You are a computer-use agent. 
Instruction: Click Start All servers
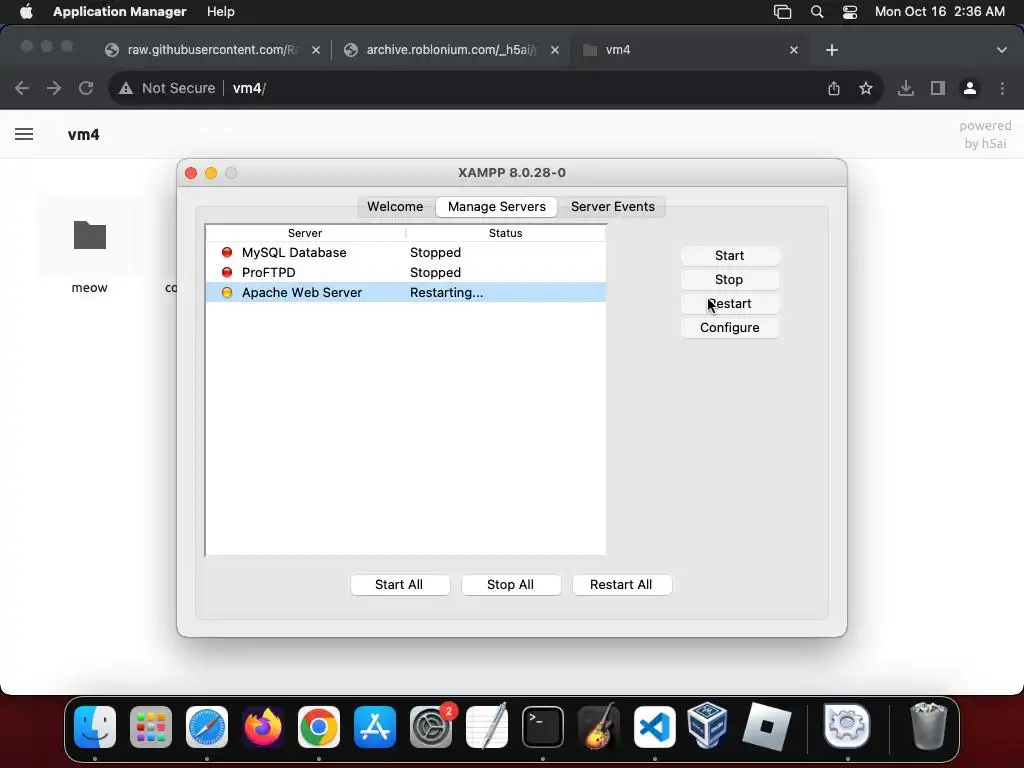point(399,584)
